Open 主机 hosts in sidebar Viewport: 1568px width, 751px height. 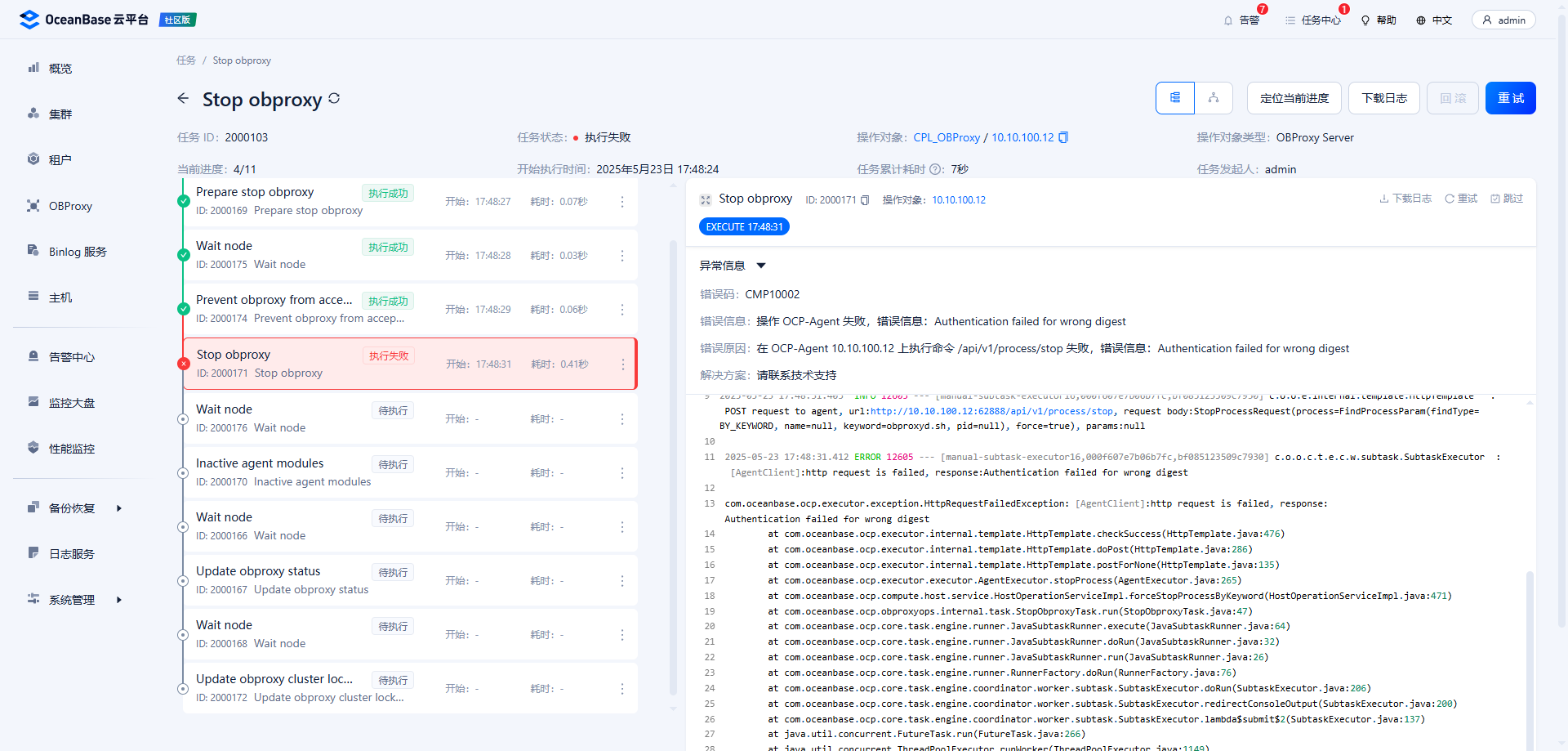click(60, 297)
